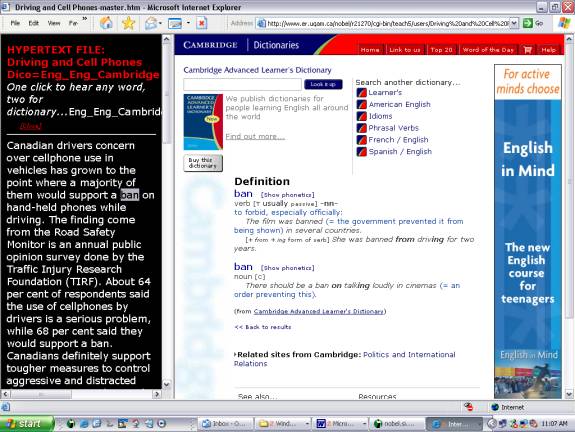The image size is (575, 432).
Task: Open Favorites with the star icon
Action: coord(128,23)
